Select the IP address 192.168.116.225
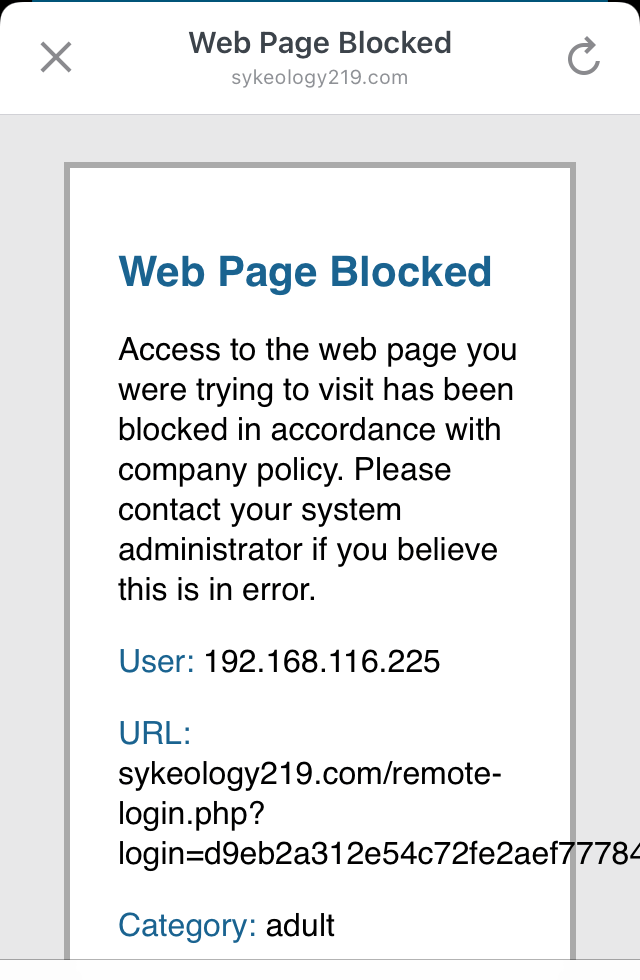Image resolution: width=640 pixels, height=980 pixels. (x=322, y=662)
